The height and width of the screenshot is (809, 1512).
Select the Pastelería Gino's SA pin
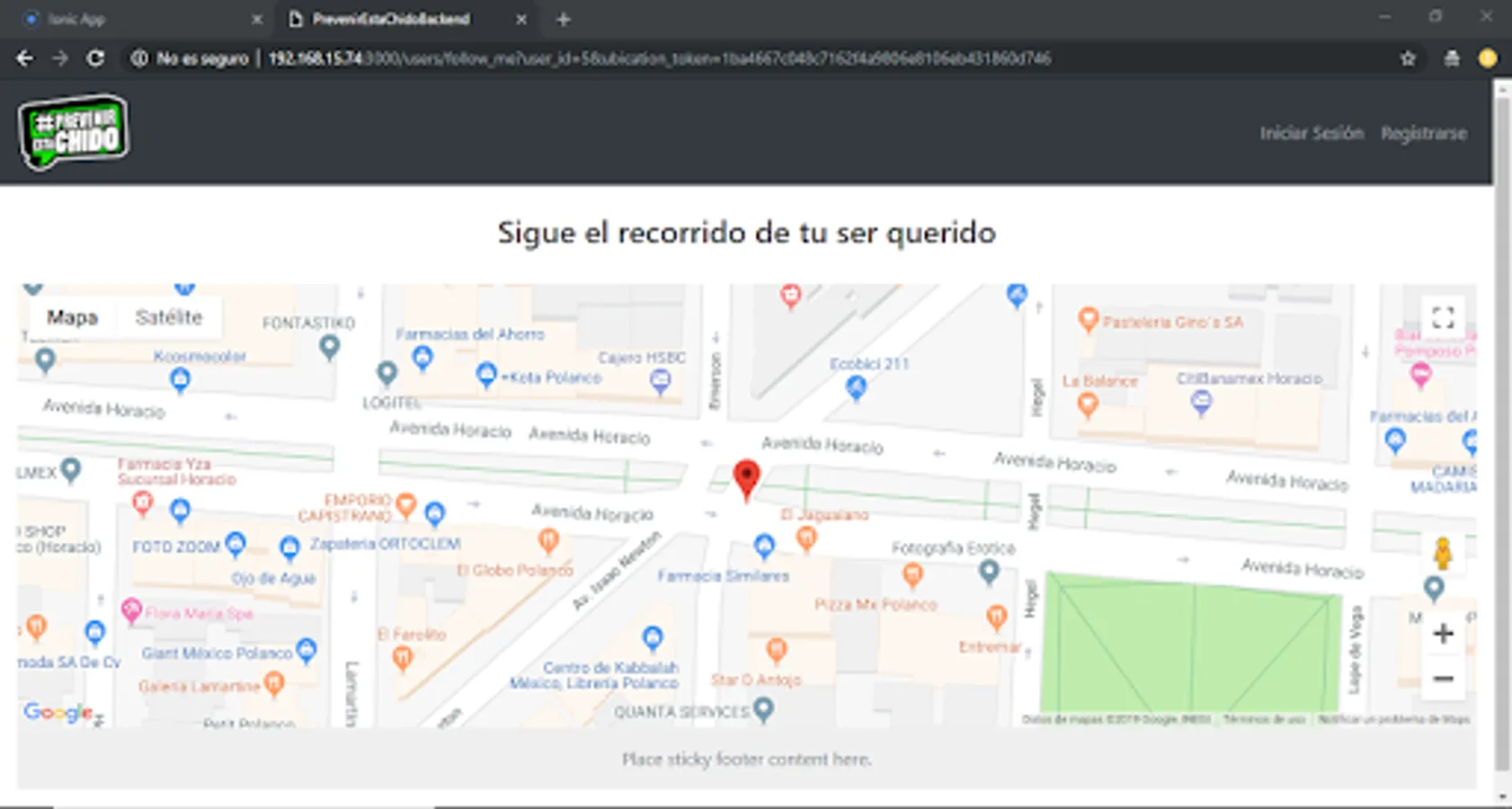(x=1088, y=319)
